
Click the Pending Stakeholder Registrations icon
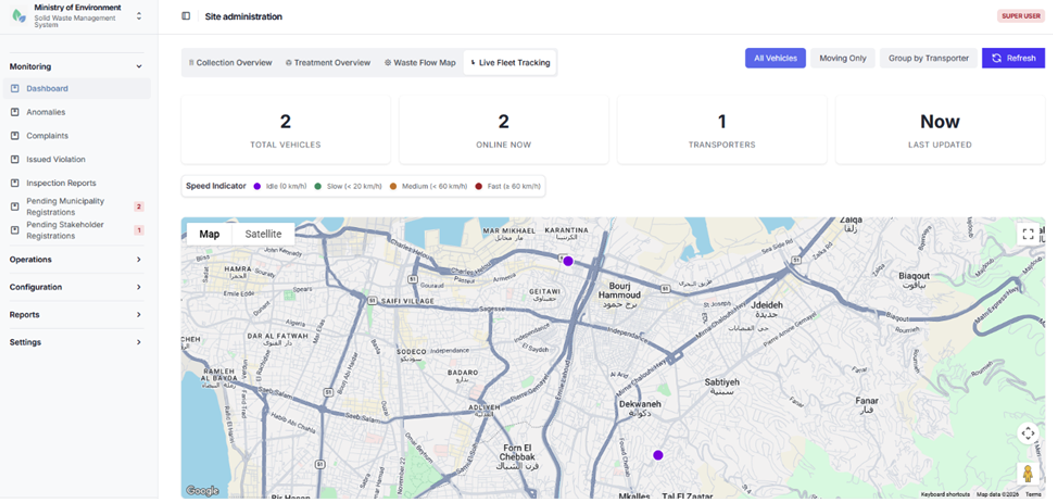(x=15, y=230)
